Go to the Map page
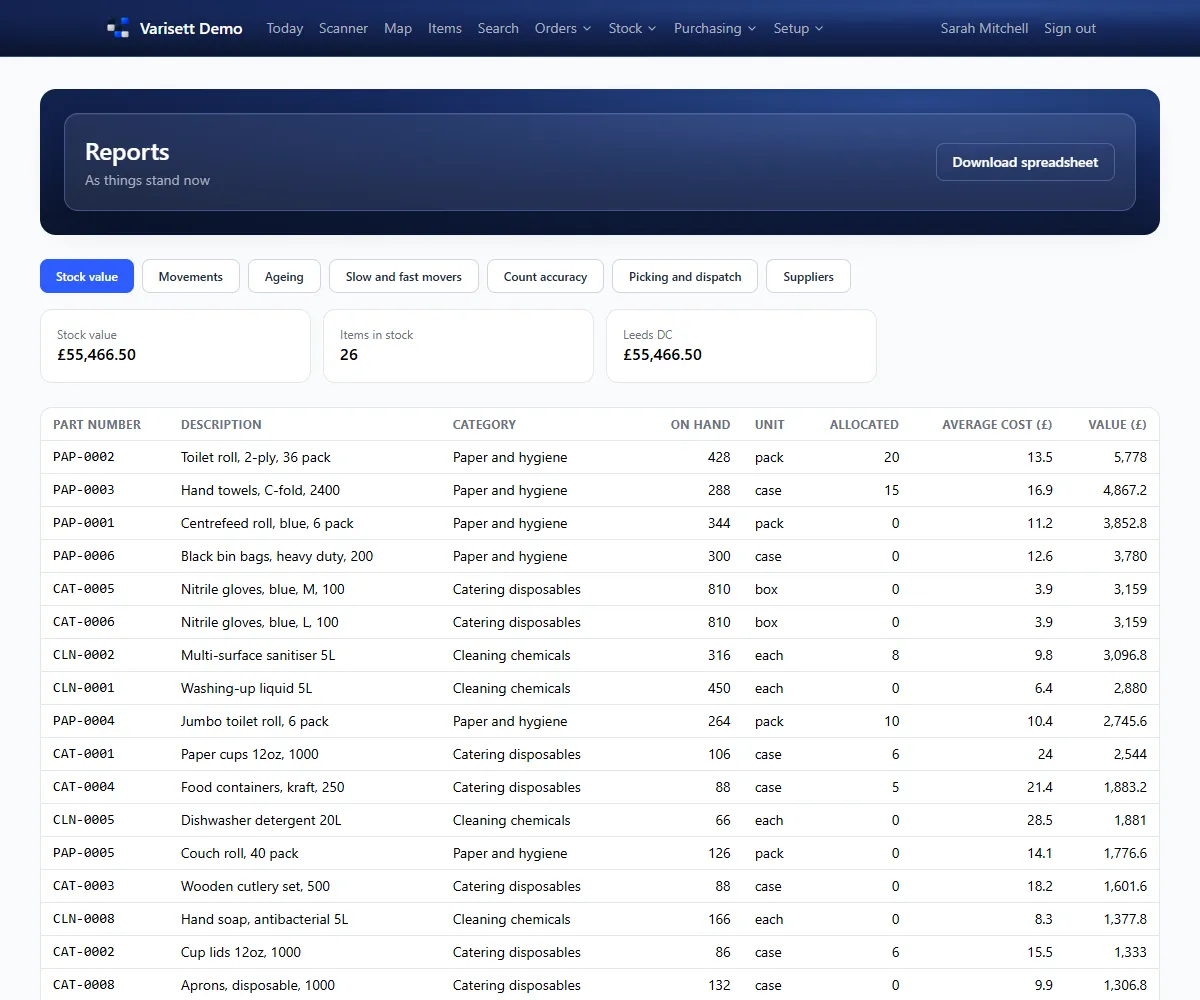 398,28
